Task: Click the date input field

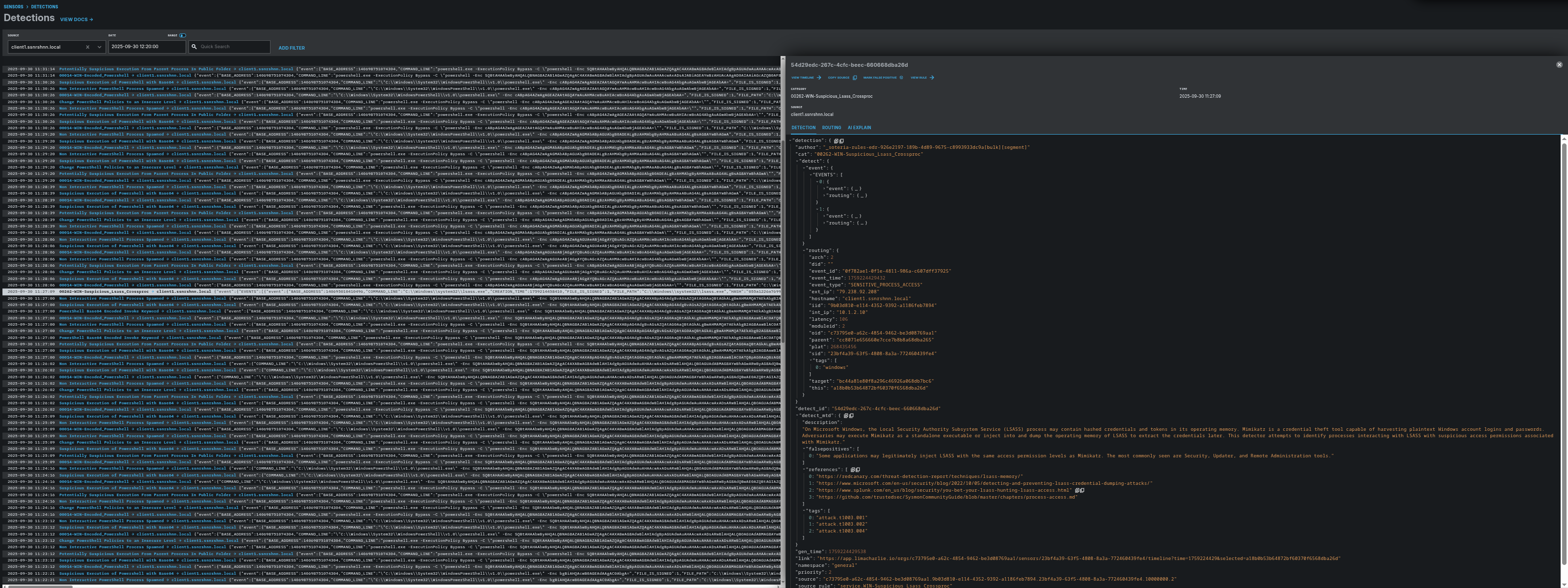Action: tap(146, 46)
